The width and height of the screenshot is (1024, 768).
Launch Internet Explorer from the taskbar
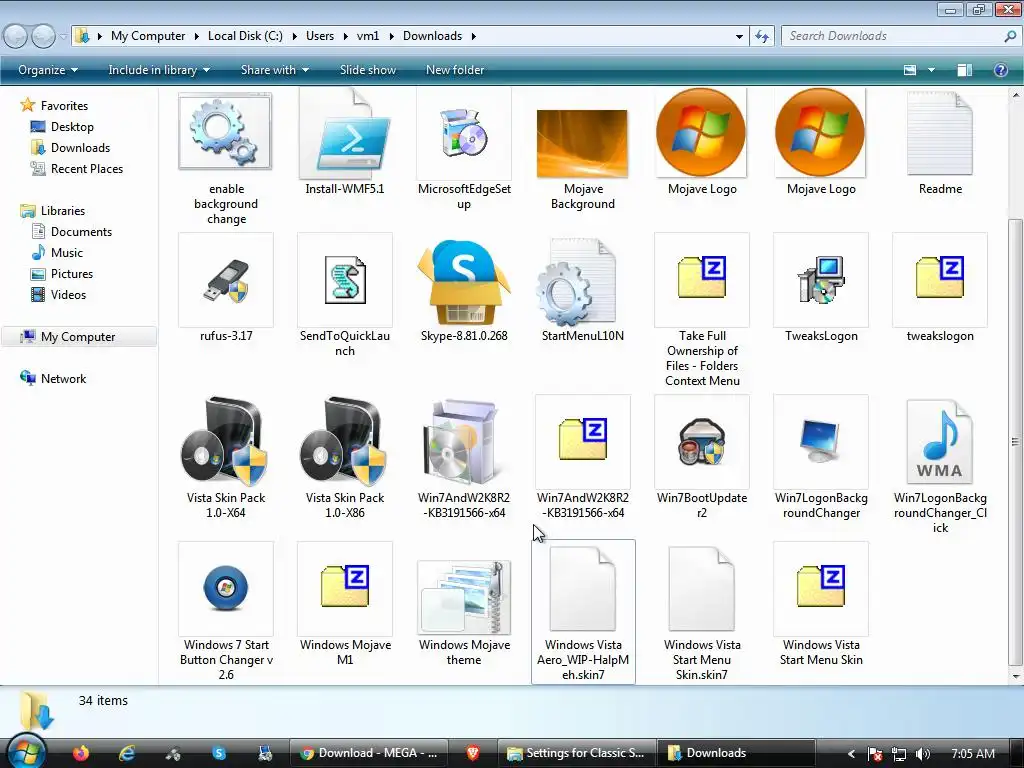coord(126,753)
